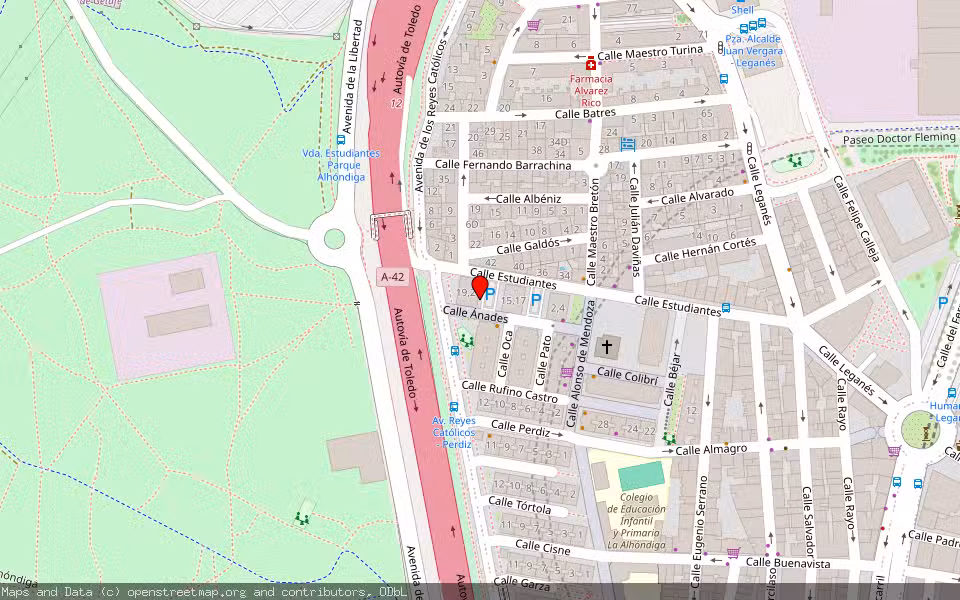960x600 pixels.
Task: Select the Vda. Estudiantes Parque Alhóndiga label
Action: click(341, 165)
